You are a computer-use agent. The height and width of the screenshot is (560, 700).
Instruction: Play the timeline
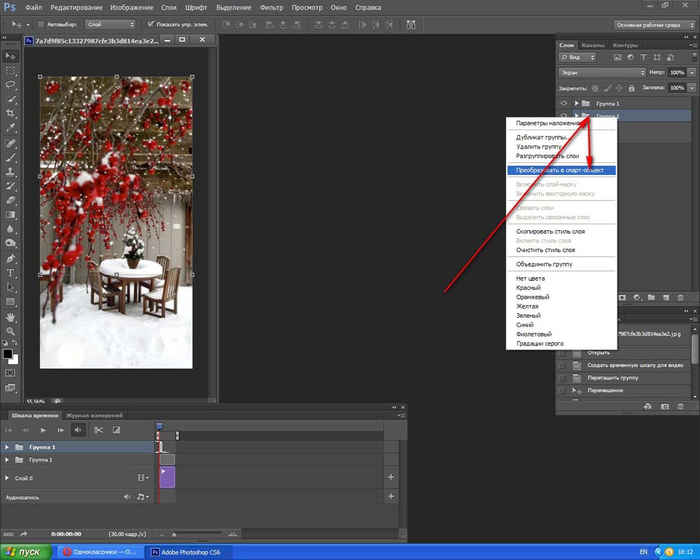coord(43,430)
